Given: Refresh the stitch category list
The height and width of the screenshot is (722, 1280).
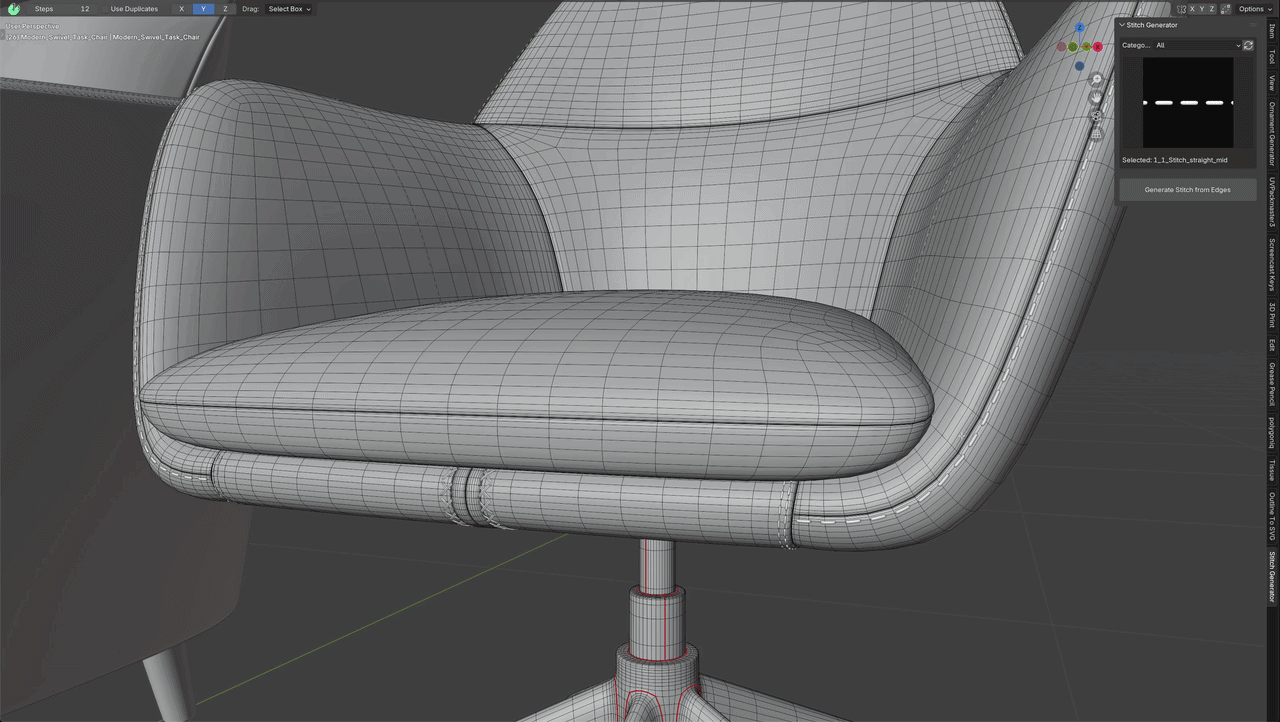Looking at the screenshot, I should 1248,45.
